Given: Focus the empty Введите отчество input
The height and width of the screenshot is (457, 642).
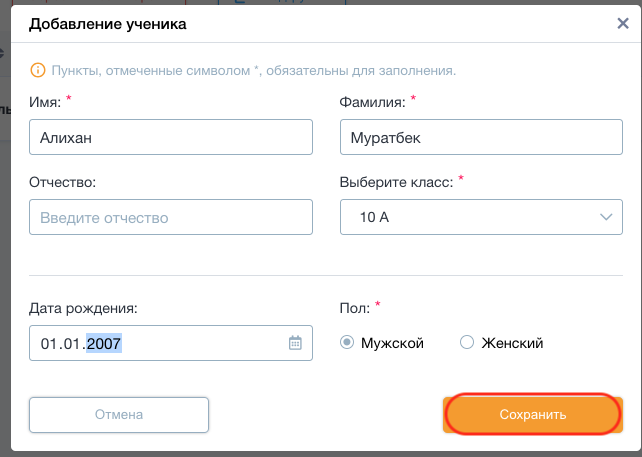Looking at the screenshot, I should click(x=171, y=217).
